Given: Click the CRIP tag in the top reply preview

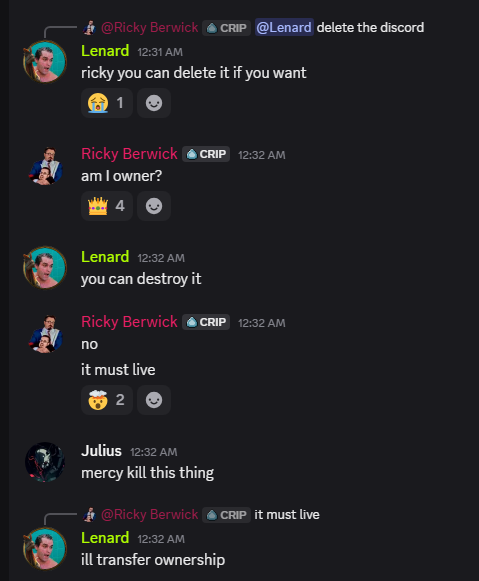Looking at the screenshot, I should click(226, 28).
